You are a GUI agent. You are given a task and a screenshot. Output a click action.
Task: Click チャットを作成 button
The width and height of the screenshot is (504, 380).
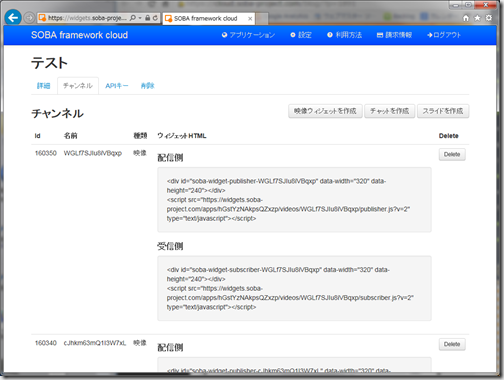[389, 111]
